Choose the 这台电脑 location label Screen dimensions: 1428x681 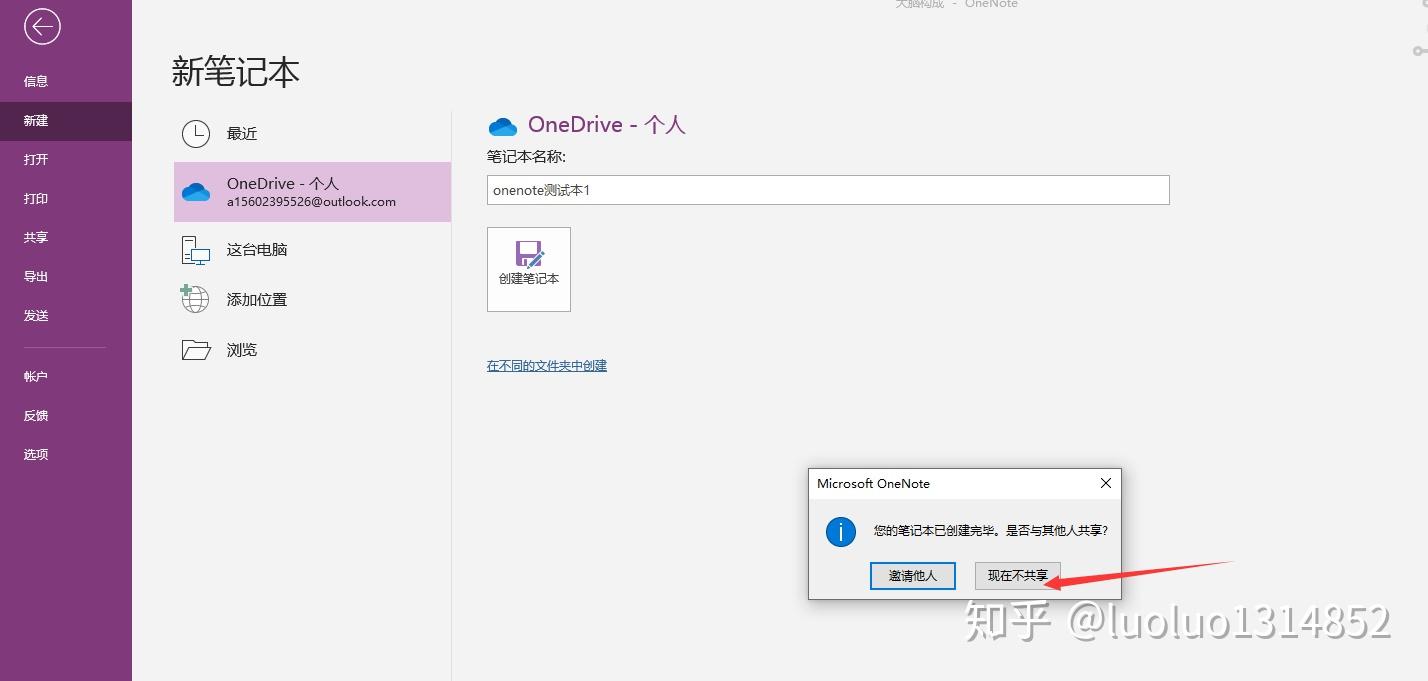[257, 250]
